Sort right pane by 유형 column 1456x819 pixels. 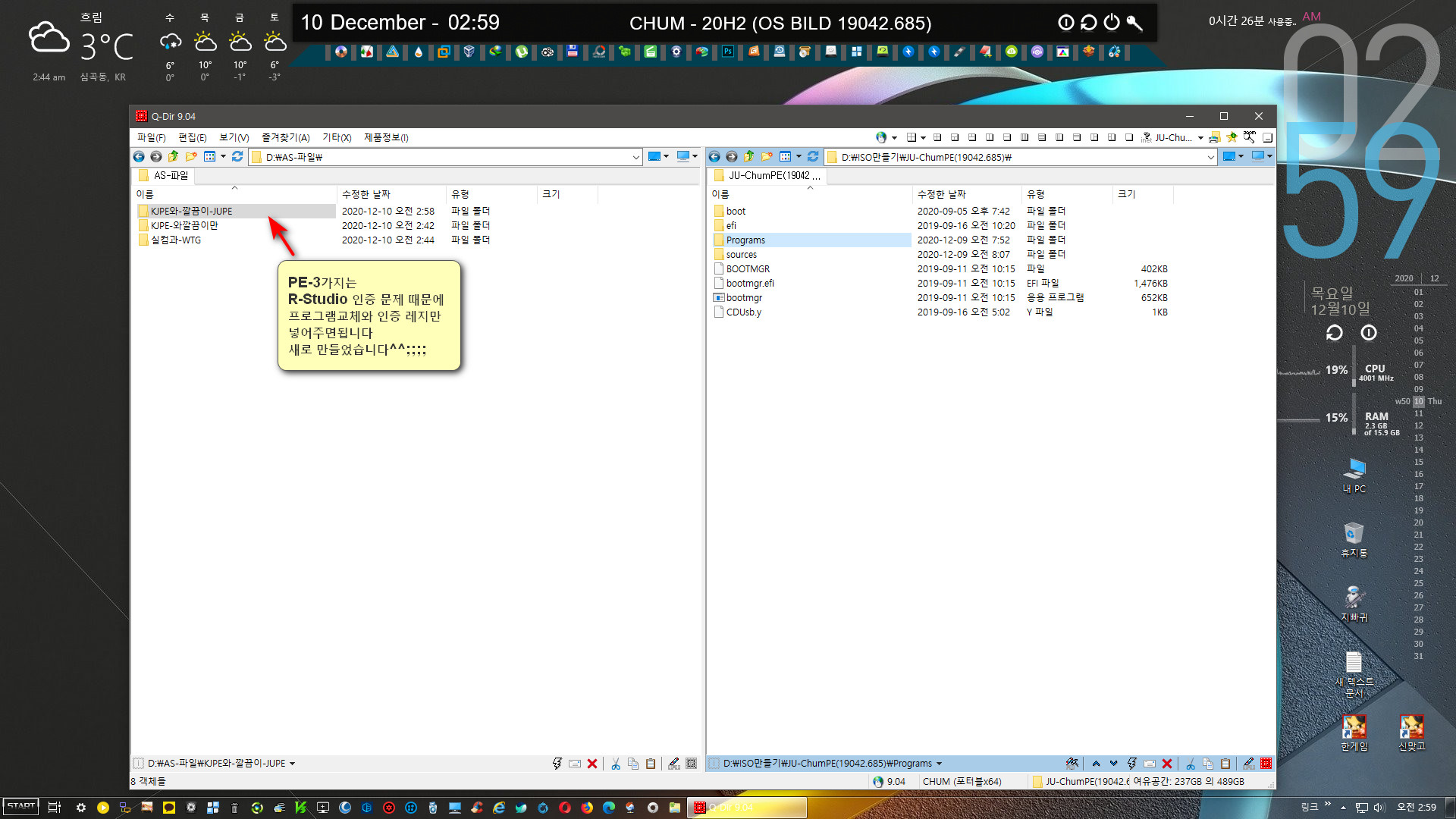click(1067, 195)
